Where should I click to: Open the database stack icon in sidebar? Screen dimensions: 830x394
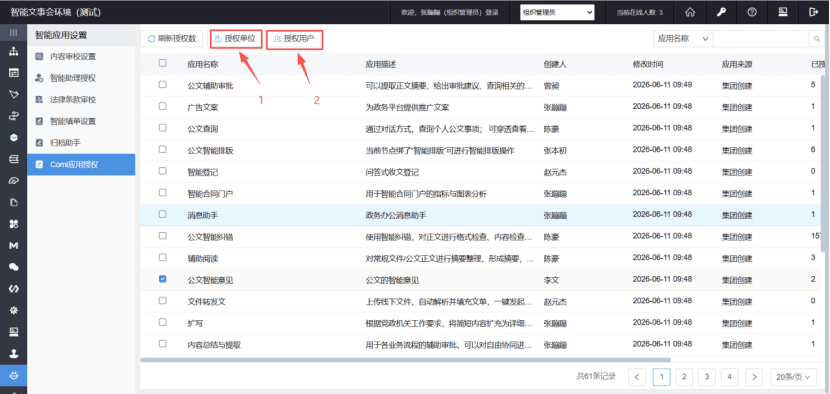point(14,159)
